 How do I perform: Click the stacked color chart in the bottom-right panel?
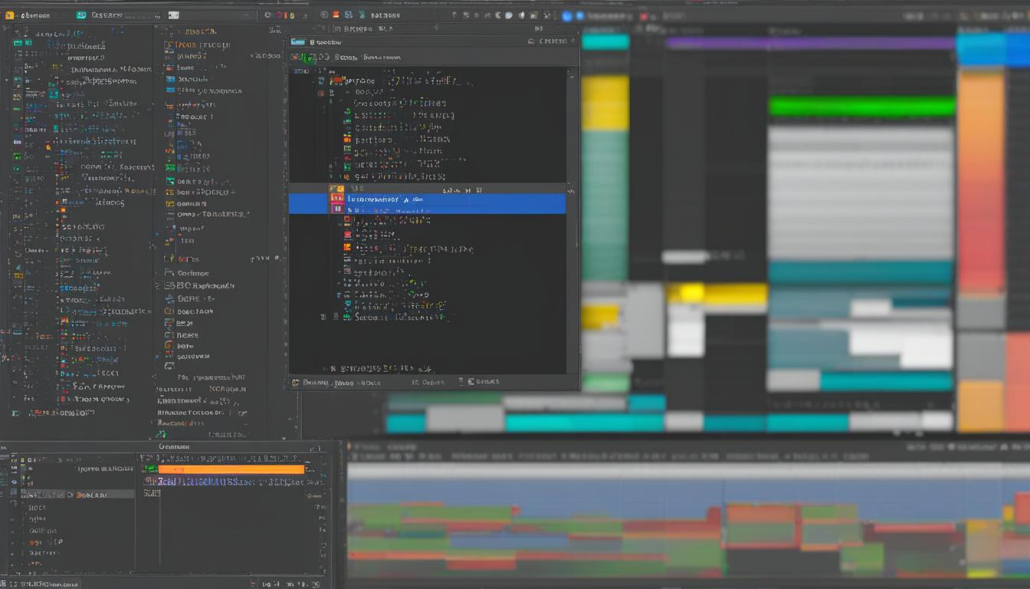(x=688, y=527)
